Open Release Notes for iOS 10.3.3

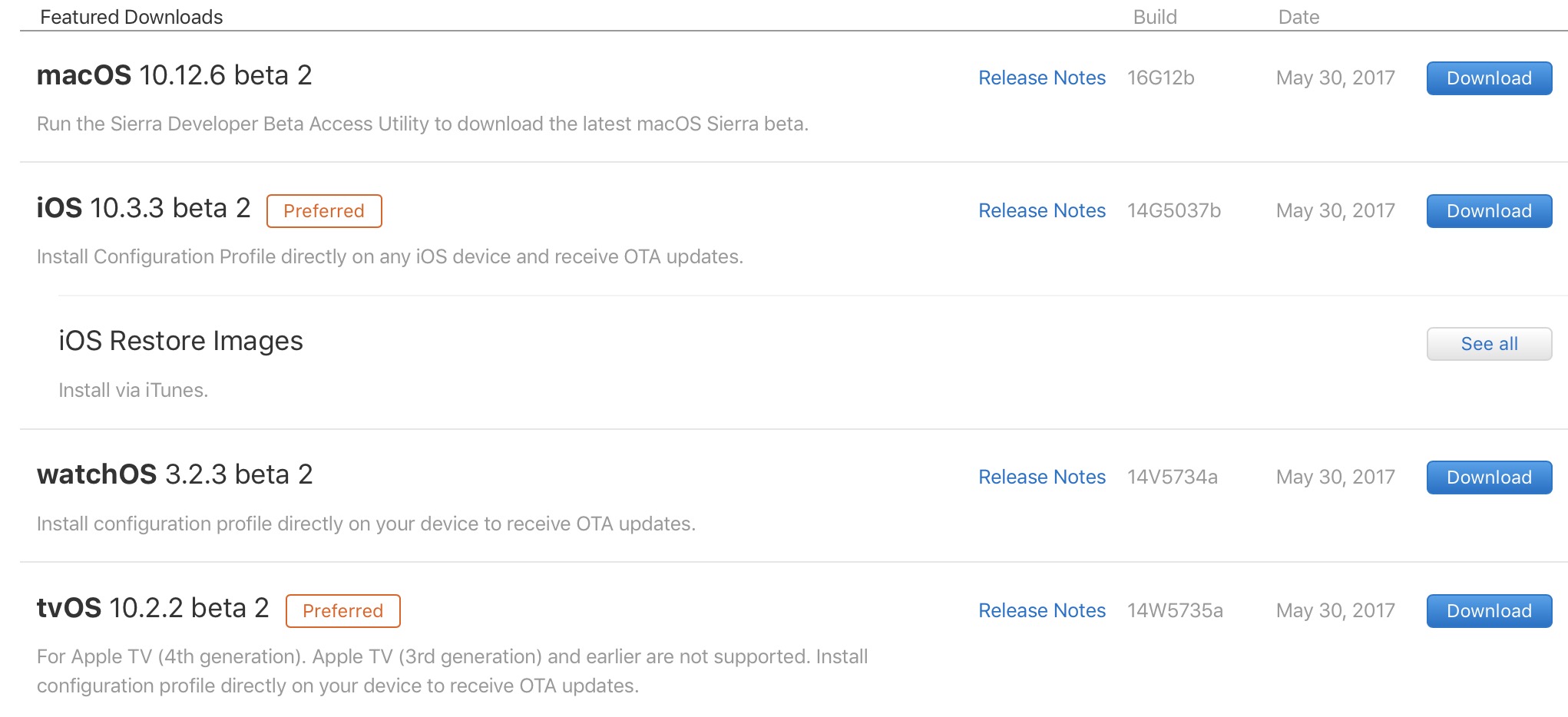click(x=1041, y=210)
